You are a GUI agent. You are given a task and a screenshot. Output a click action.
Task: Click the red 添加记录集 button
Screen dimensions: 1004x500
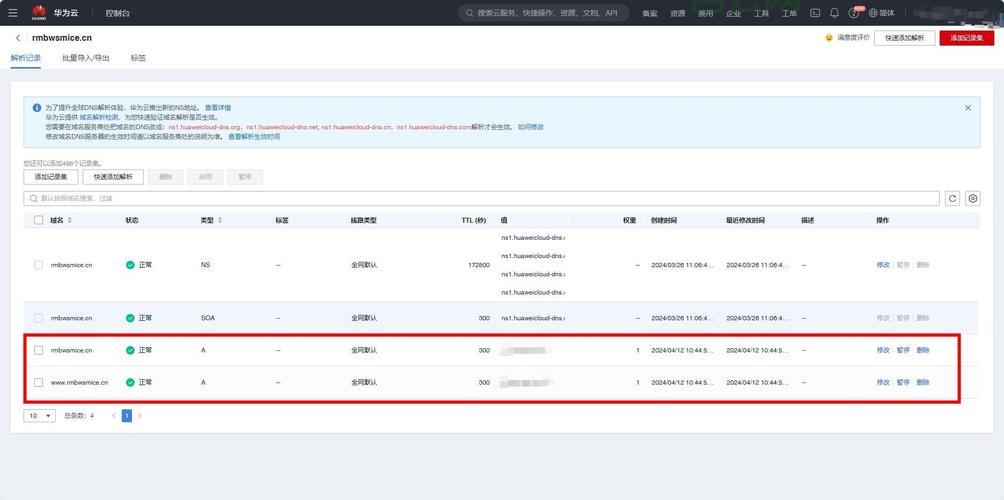[966, 38]
